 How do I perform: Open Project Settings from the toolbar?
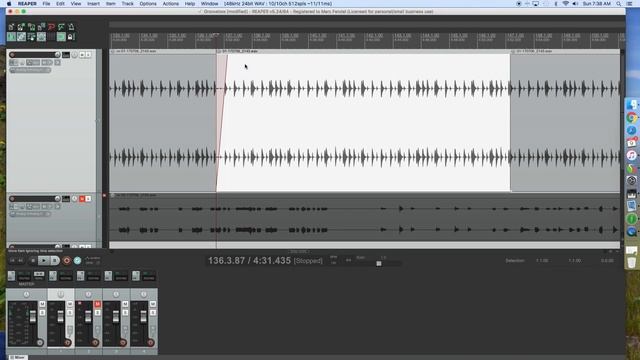point(41,27)
